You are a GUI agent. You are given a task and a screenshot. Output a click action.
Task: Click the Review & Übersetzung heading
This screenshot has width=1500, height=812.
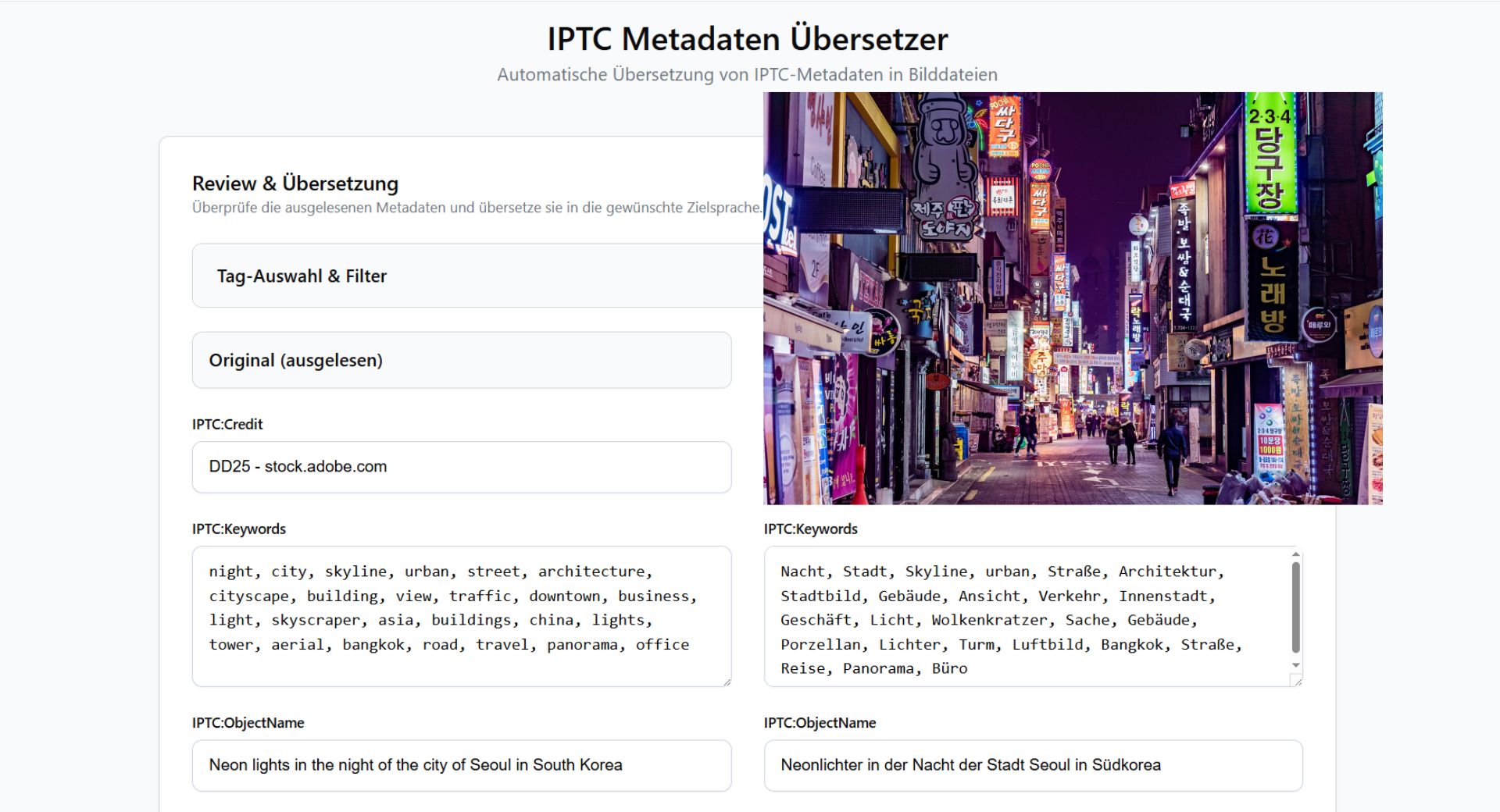(x=295, y=183)
